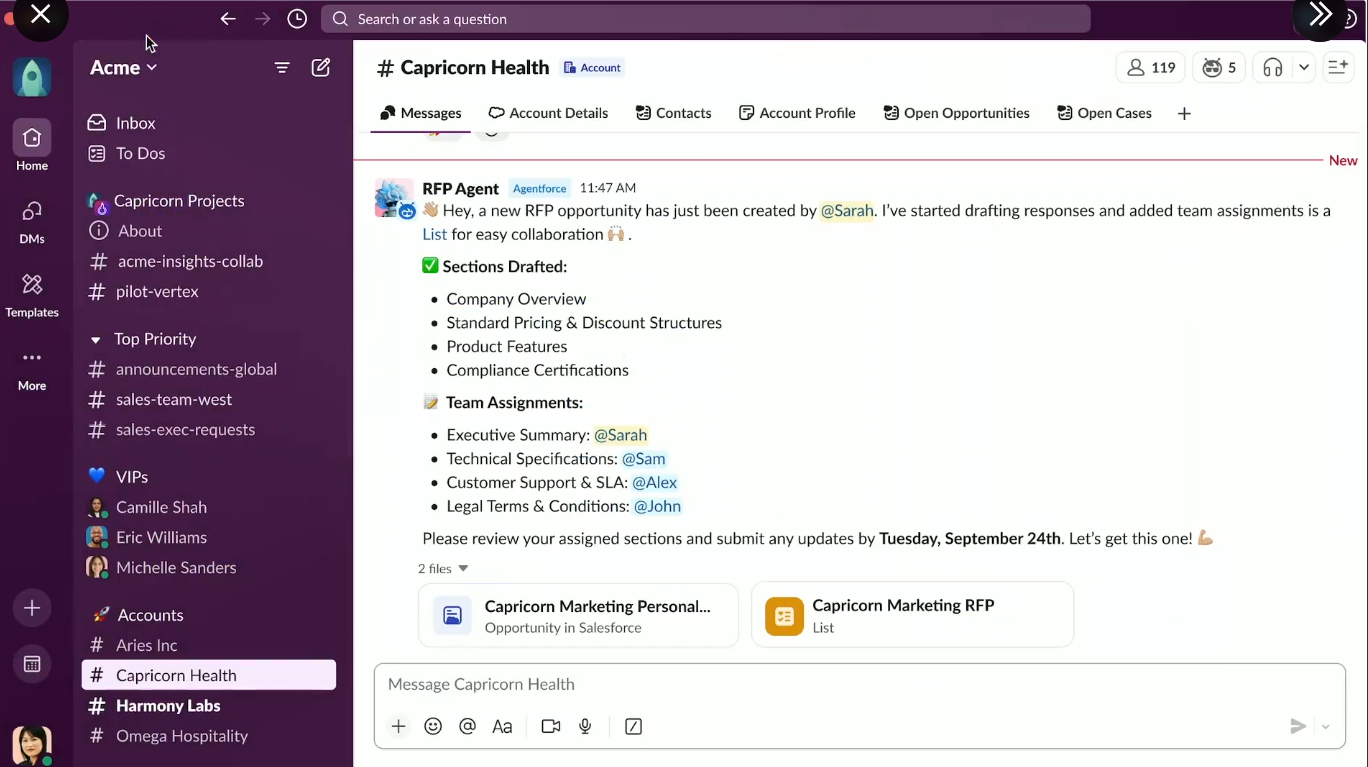This screenshot has height=767, width=1368.
Task: Open Inbox
Action: coord(135,123)
